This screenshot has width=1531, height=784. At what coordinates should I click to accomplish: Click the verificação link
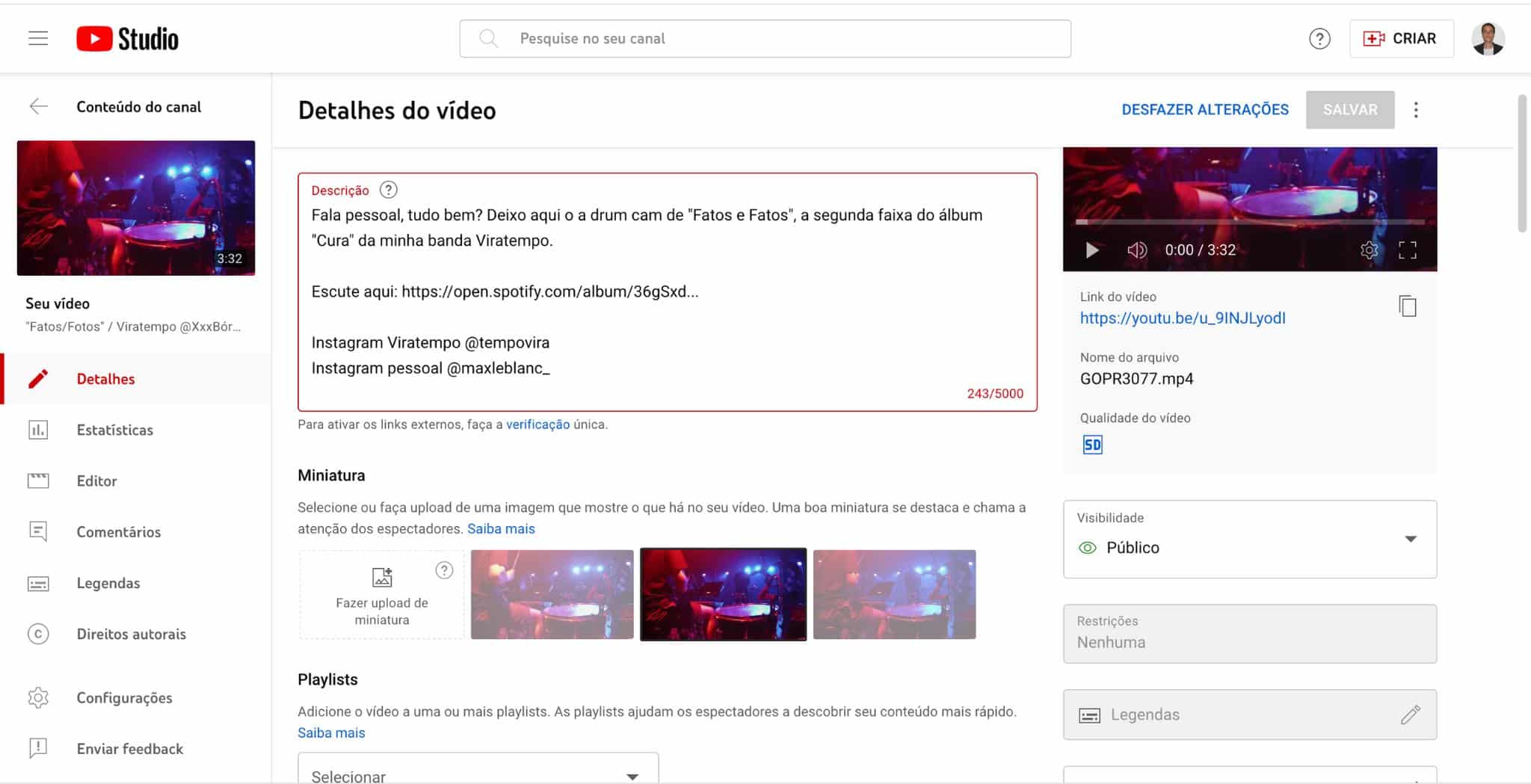[537, 425]
